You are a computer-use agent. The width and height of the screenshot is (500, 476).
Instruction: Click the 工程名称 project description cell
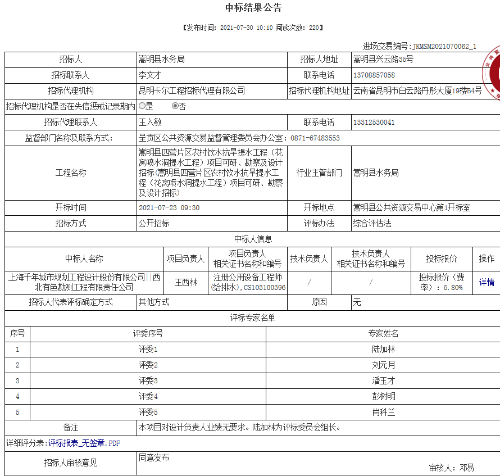pyautogui.click(x=212, y=173)
